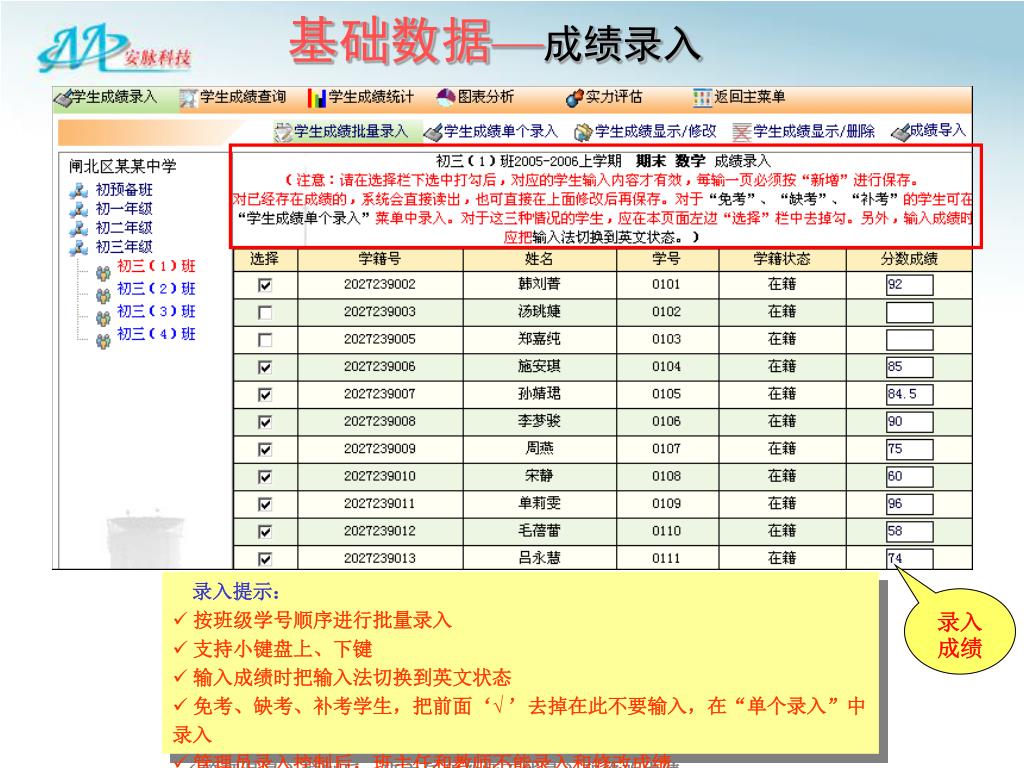Click the 成绩导入 icon

click(x=901, y=132)
